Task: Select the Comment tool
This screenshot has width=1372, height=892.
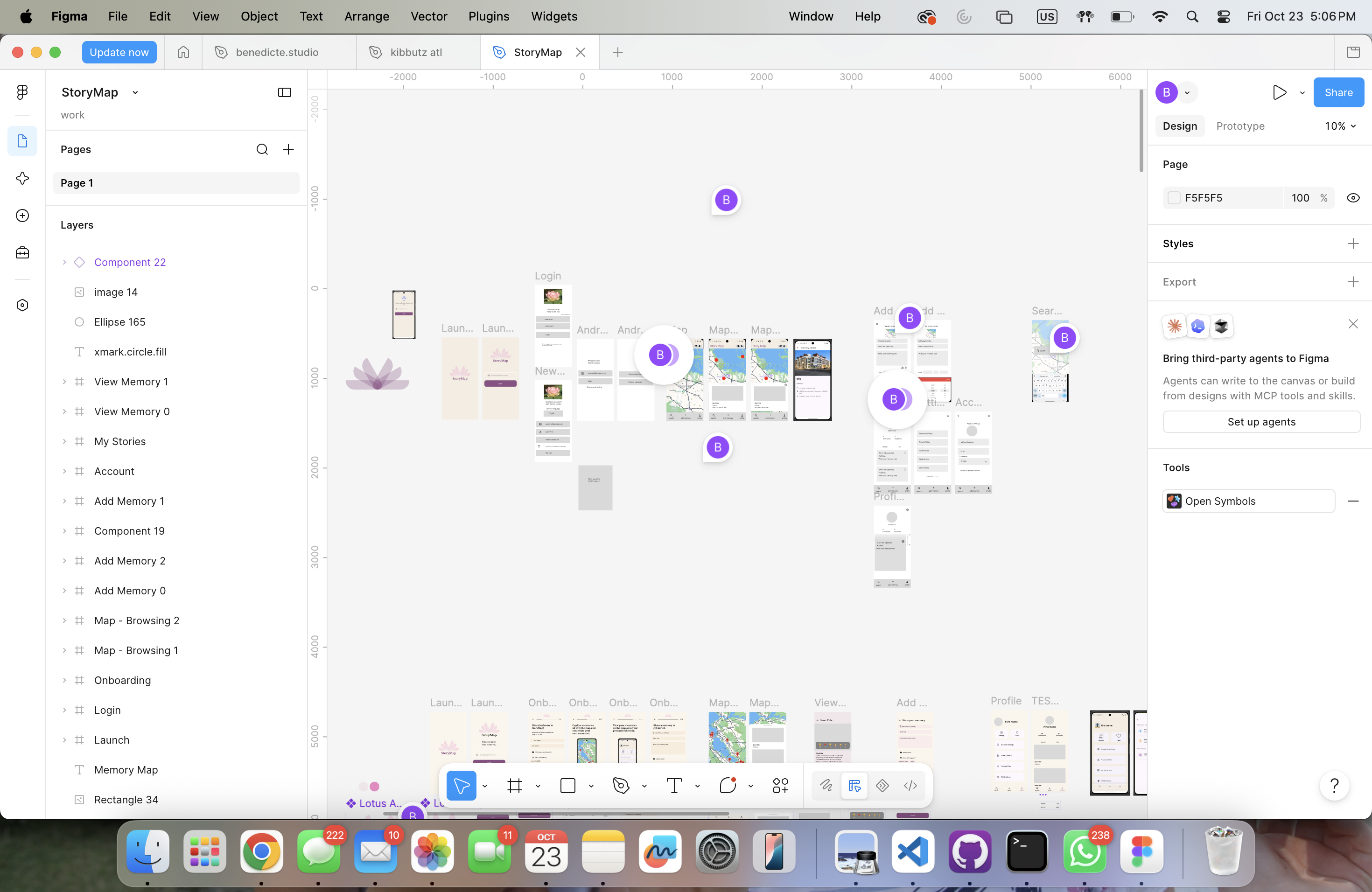Action: click(728, 785)
